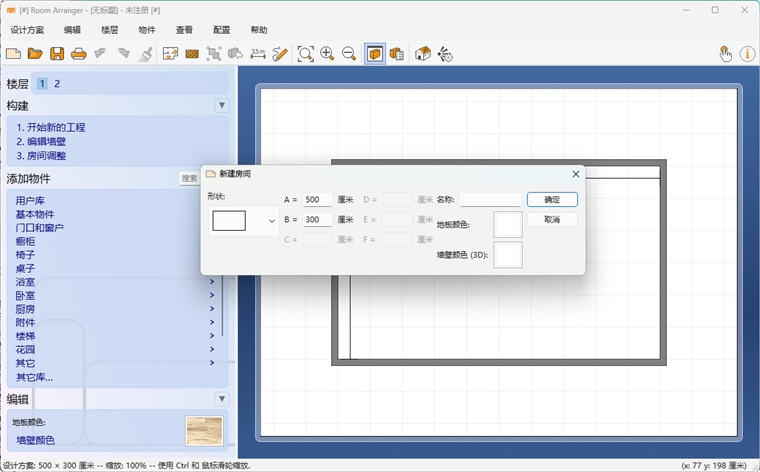
Task: Open the 设计方案 menu
Action: [x=27, y=30]
